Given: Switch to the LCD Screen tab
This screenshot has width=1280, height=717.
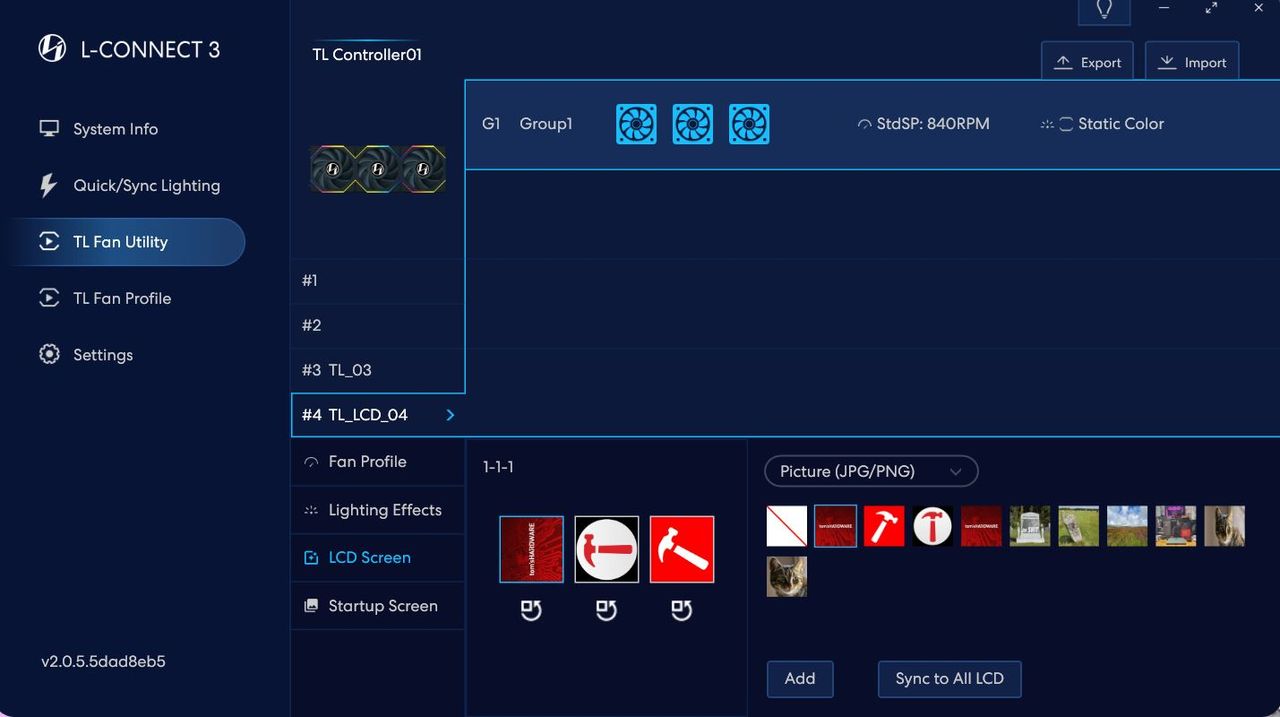Looking at the screenshot, I should click(378, 558).
